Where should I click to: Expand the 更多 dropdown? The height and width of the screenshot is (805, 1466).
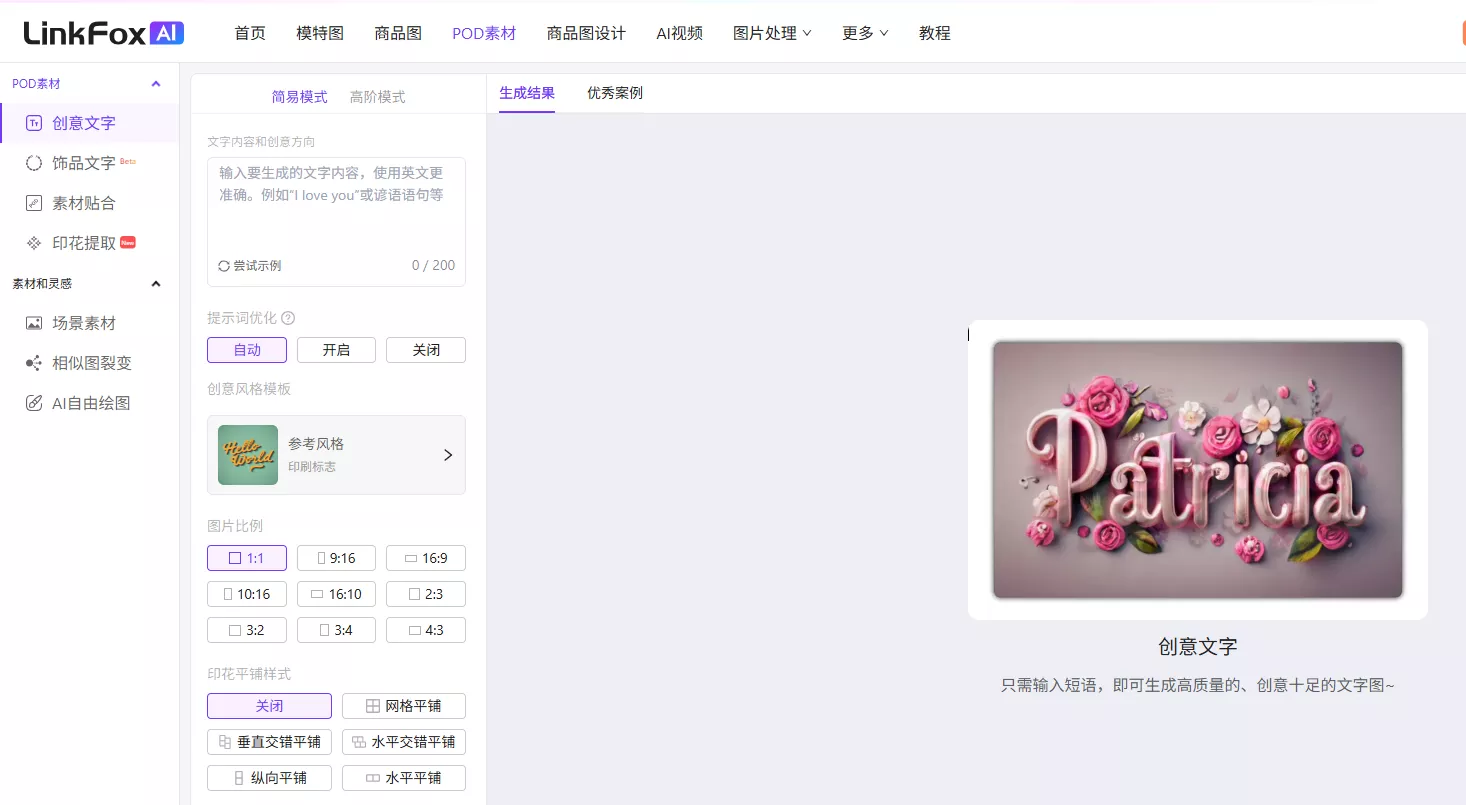[x=864, y=32]
